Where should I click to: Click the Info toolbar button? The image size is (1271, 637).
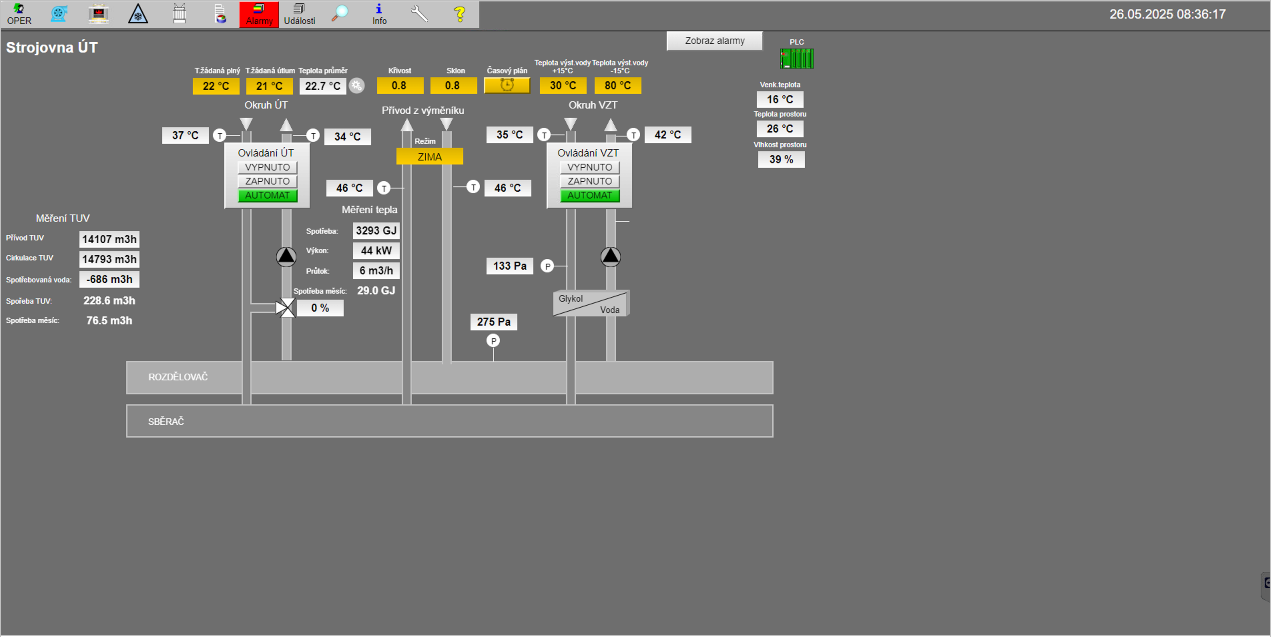(379, 14)
